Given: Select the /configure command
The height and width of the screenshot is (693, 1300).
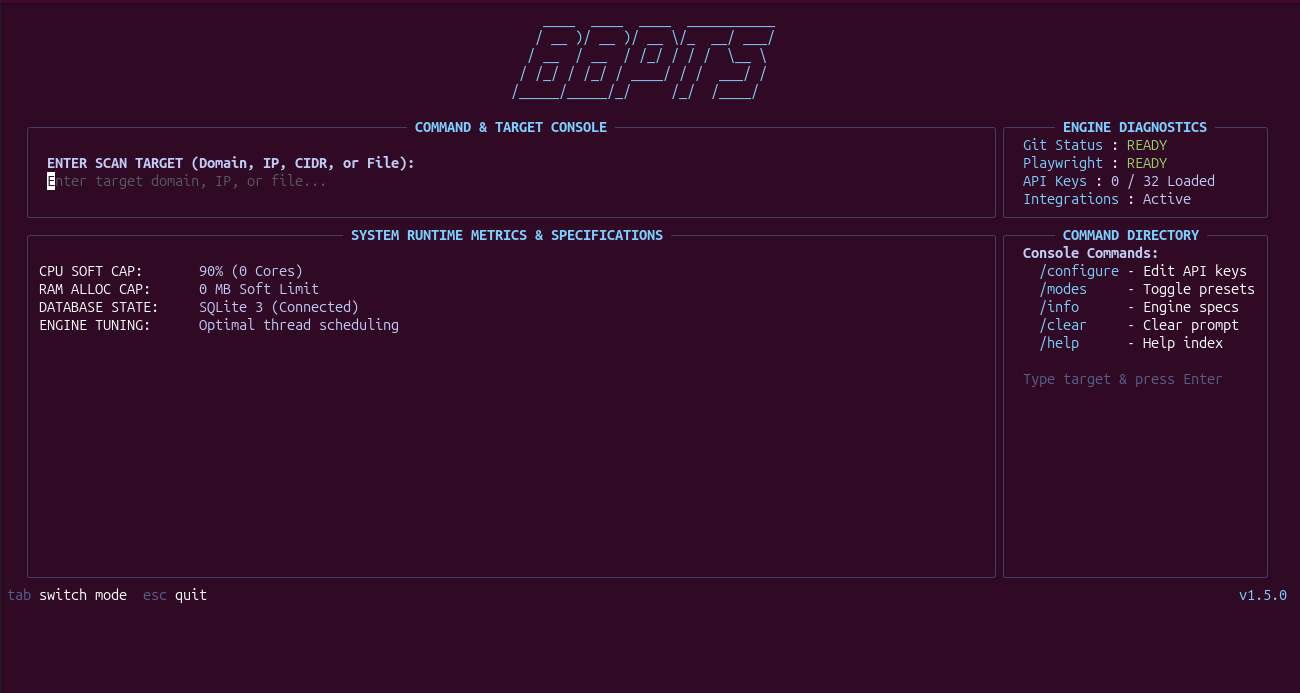Looking at the screenshot, I should [x=1079, y=271].
